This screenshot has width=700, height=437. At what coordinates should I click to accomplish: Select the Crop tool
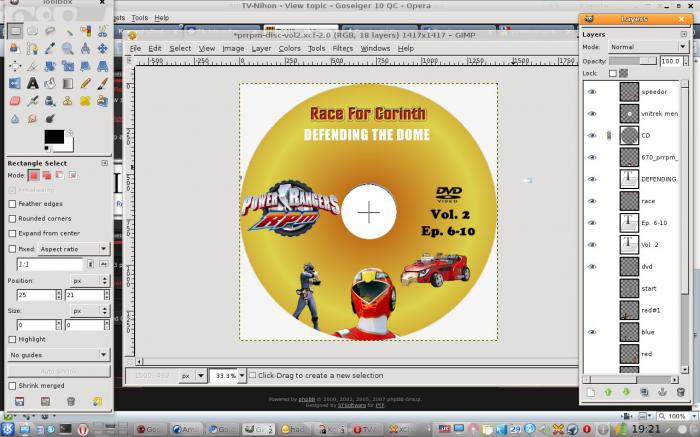click(32, 66)
